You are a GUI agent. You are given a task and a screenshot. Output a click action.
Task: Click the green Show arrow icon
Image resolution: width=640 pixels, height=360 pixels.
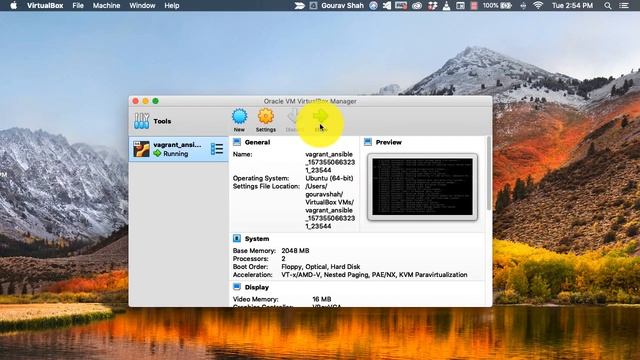click(320, 116)
